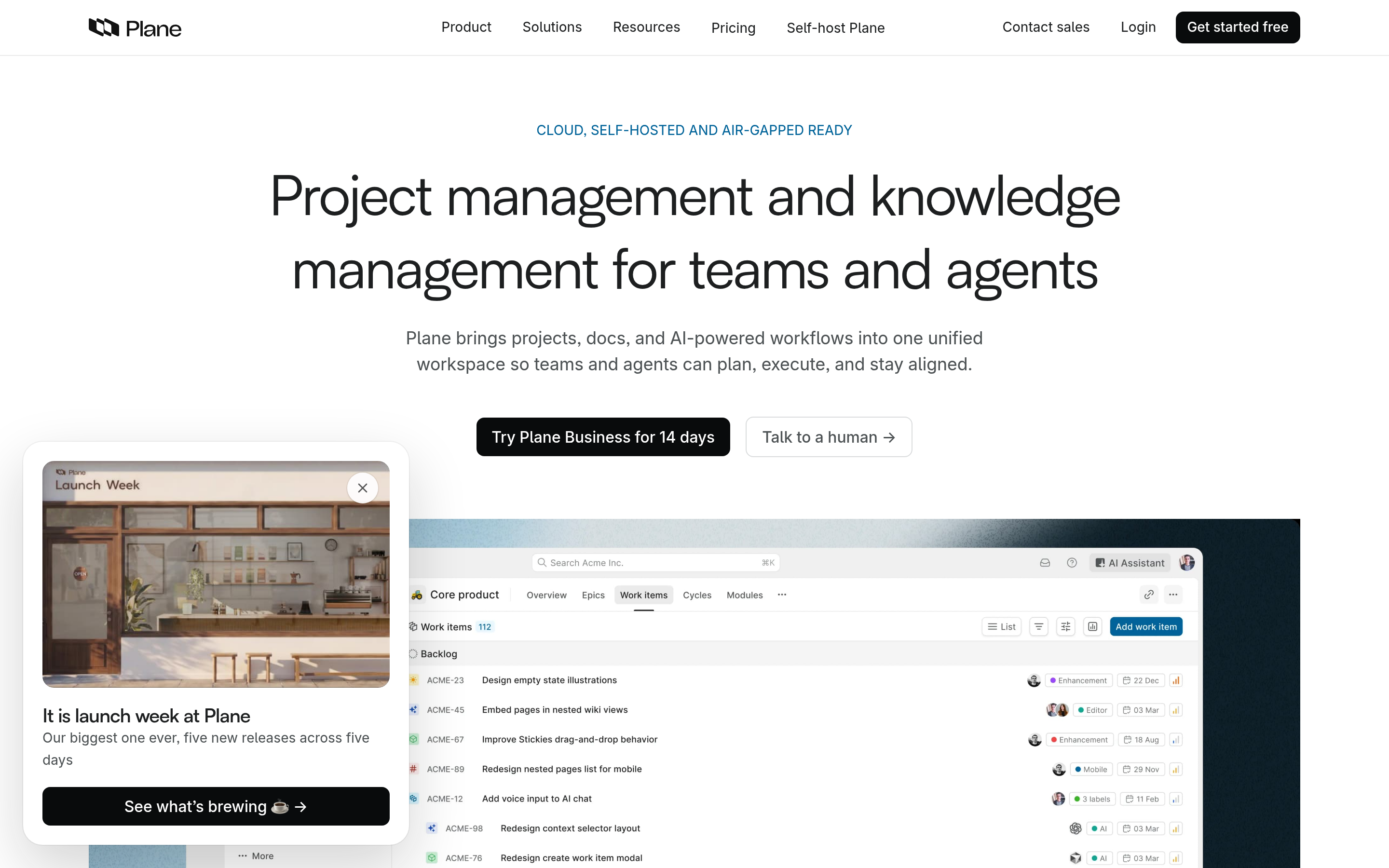Click the Plane logo in header
The image size is (1389, 868).
tap(135, 27)
